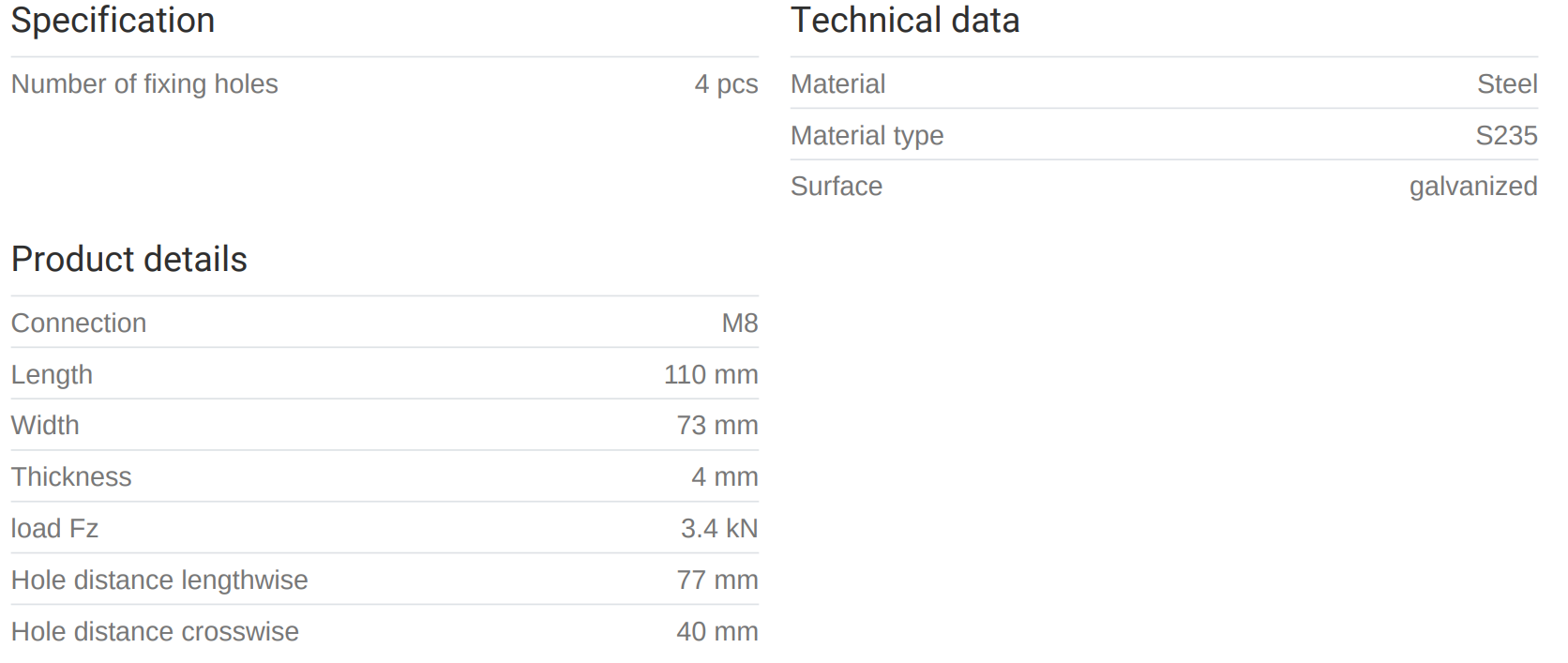Click the Material row label

click(x=837, y=84)
